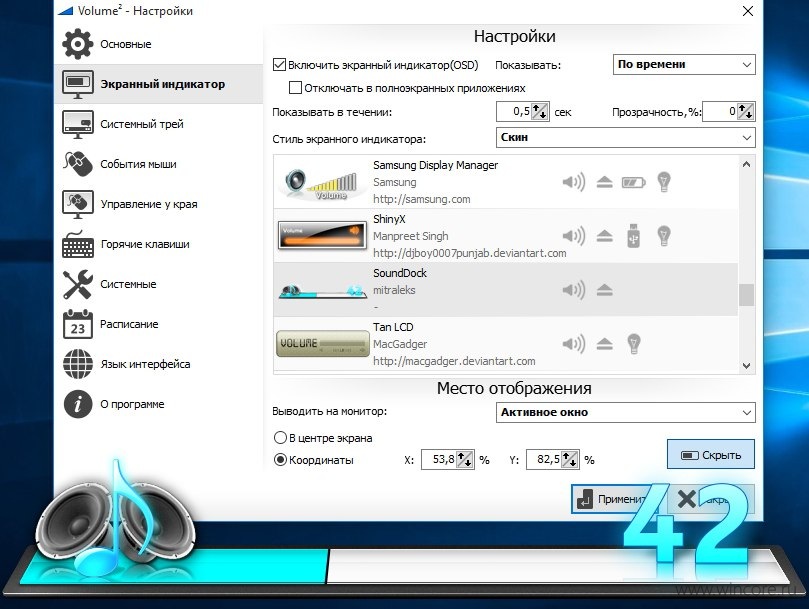
Task: Click lightbulb icon in Tan LCD row
Action: coord(634,344)
